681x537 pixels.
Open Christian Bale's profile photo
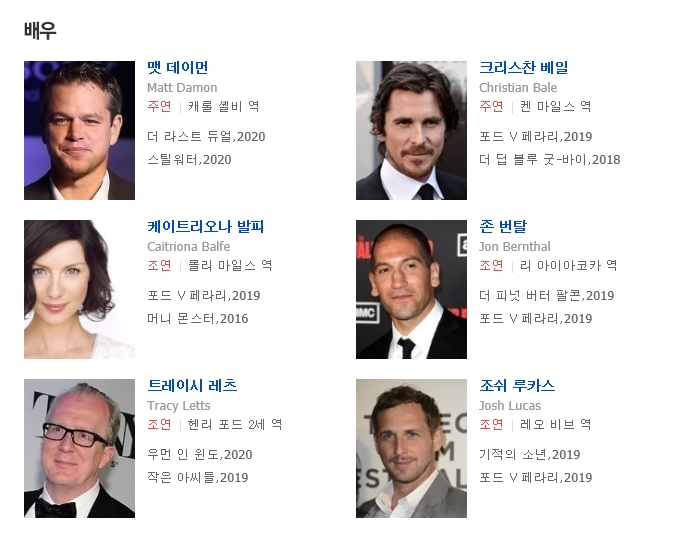411,130
